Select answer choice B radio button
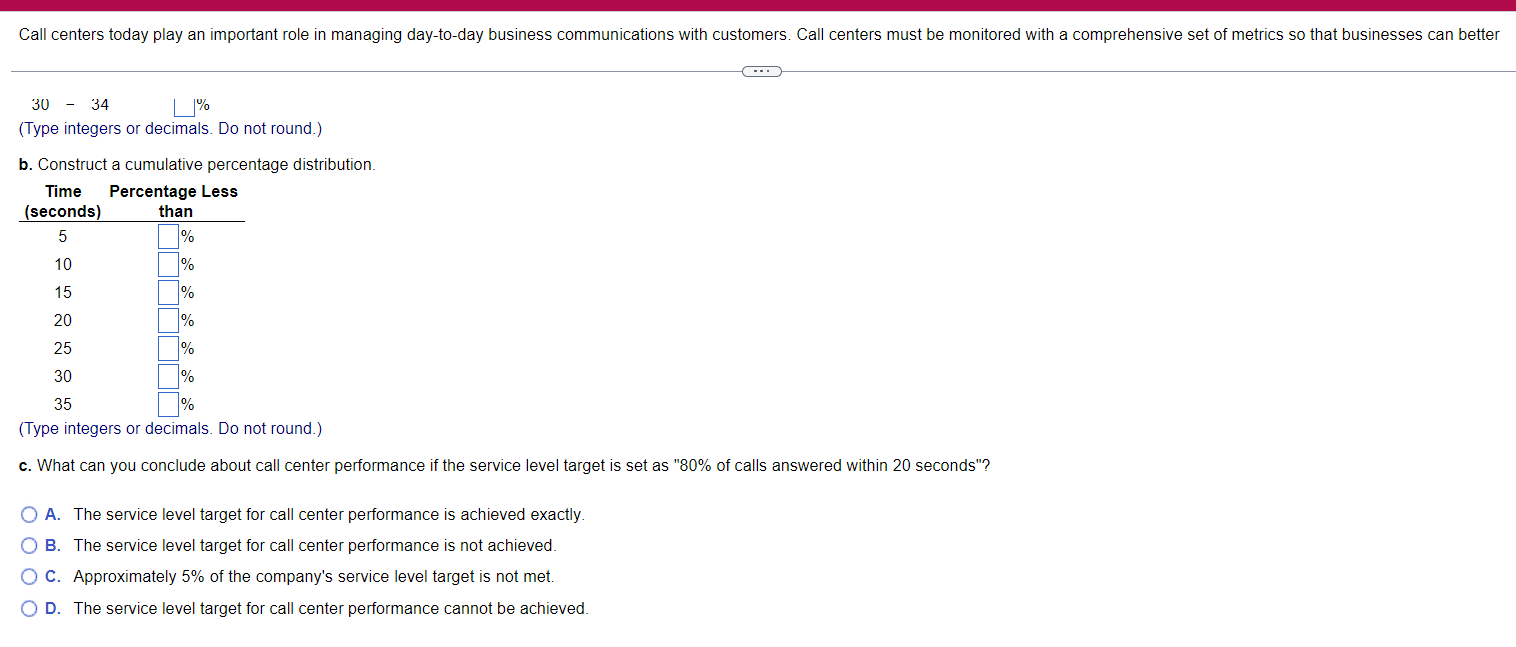Image resolution: width=1516 pixels, height=647 pixels. coord(29,545)
